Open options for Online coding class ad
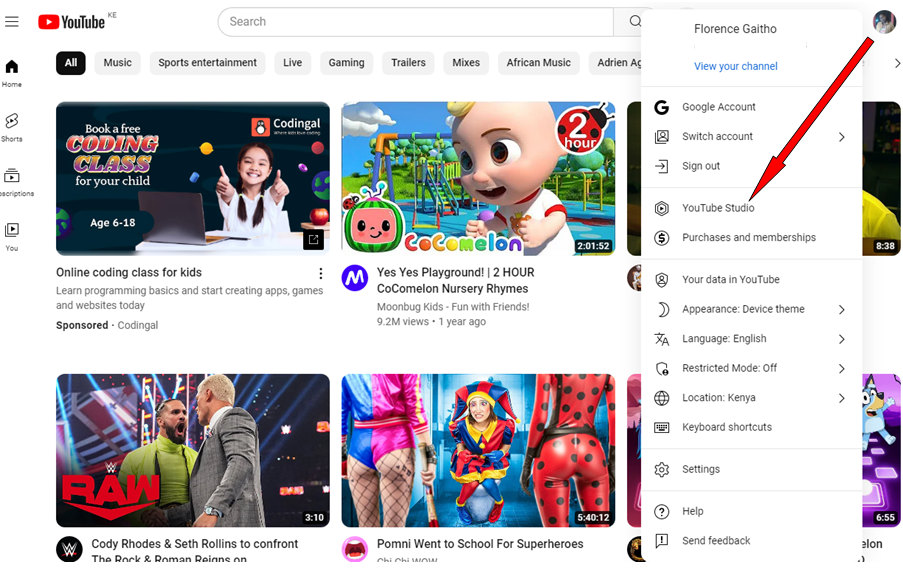The width and height of the screenshot is (903, 571). pos(320,273)
